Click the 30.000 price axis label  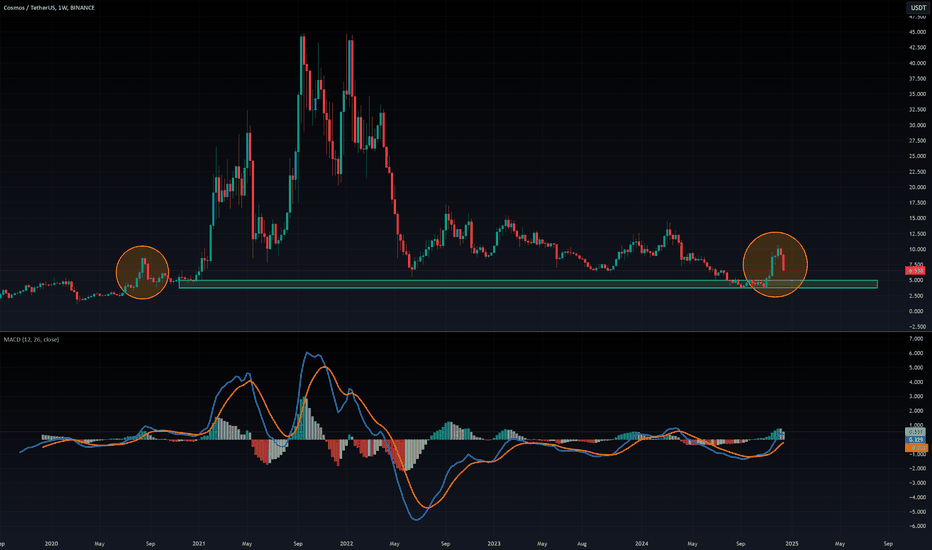[917, 125]
